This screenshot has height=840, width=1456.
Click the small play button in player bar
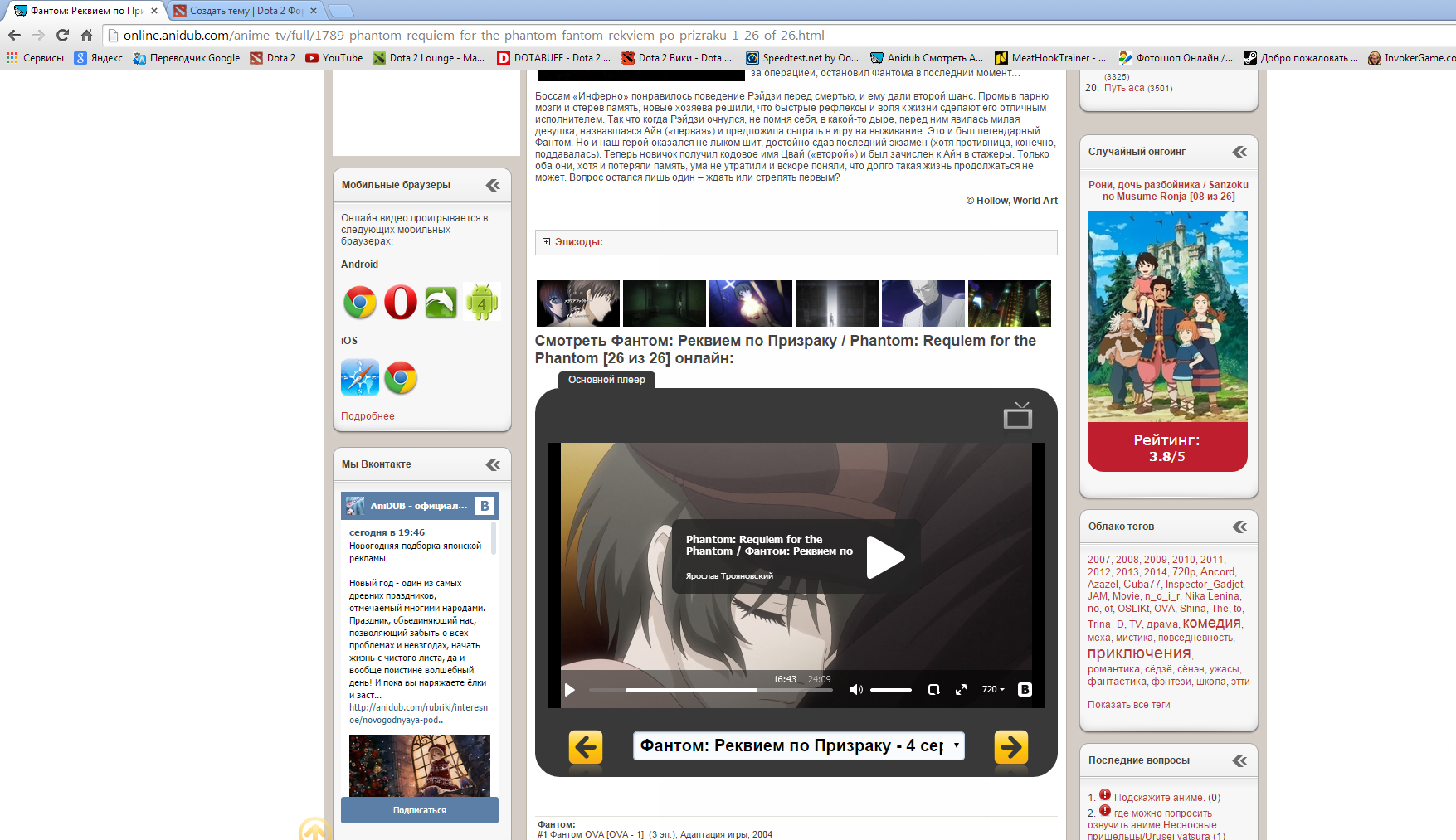coord(570,690)
